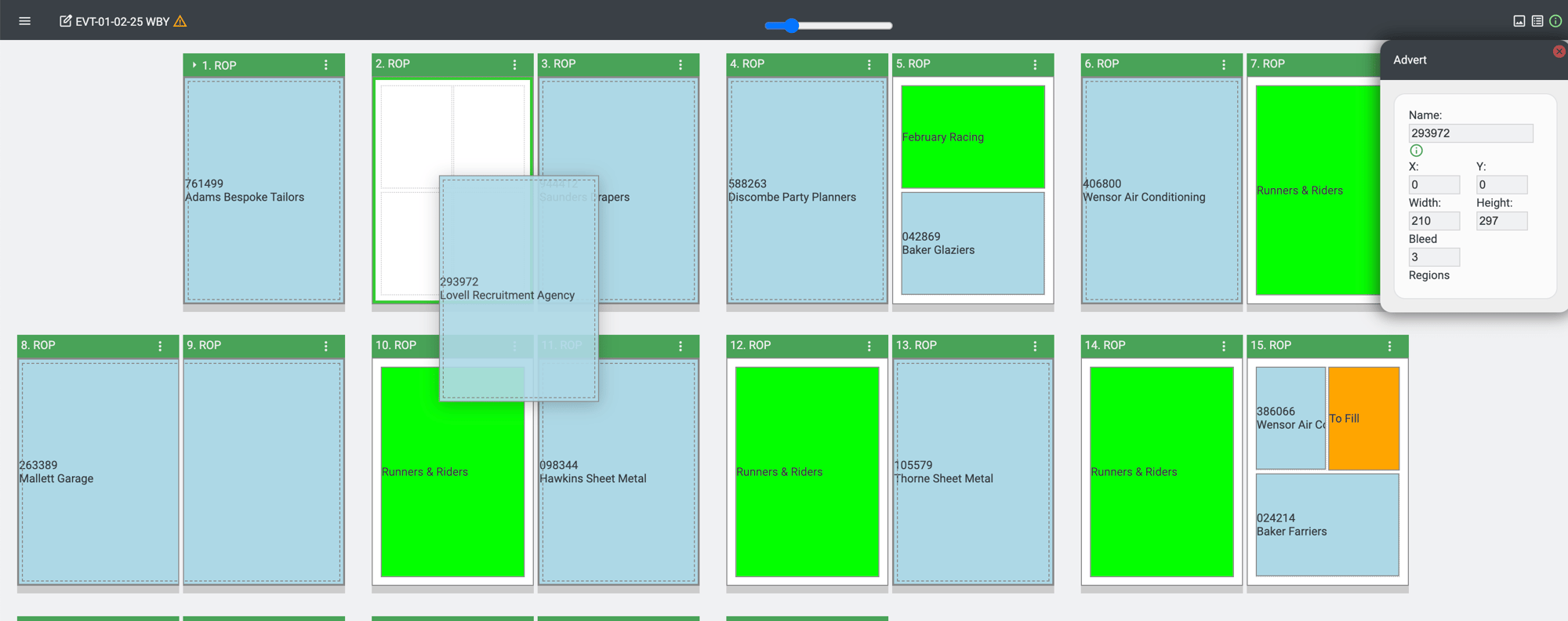Open options menu for page 13. ROP
The height and width of the screenshot is (621, 1568).
1035,346
